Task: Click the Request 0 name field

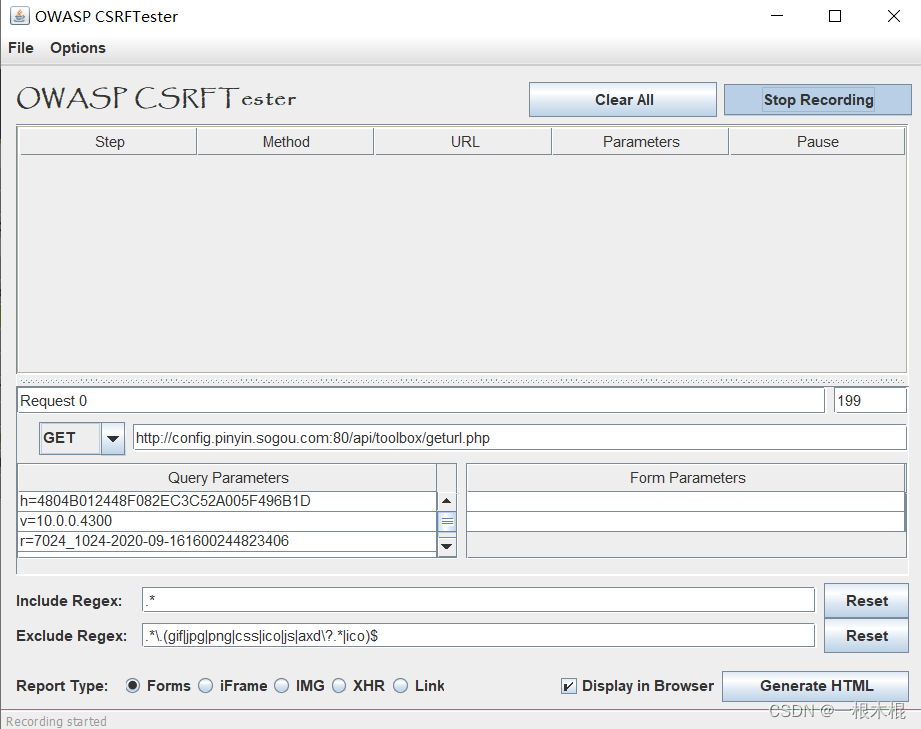Action: (421, 401)
